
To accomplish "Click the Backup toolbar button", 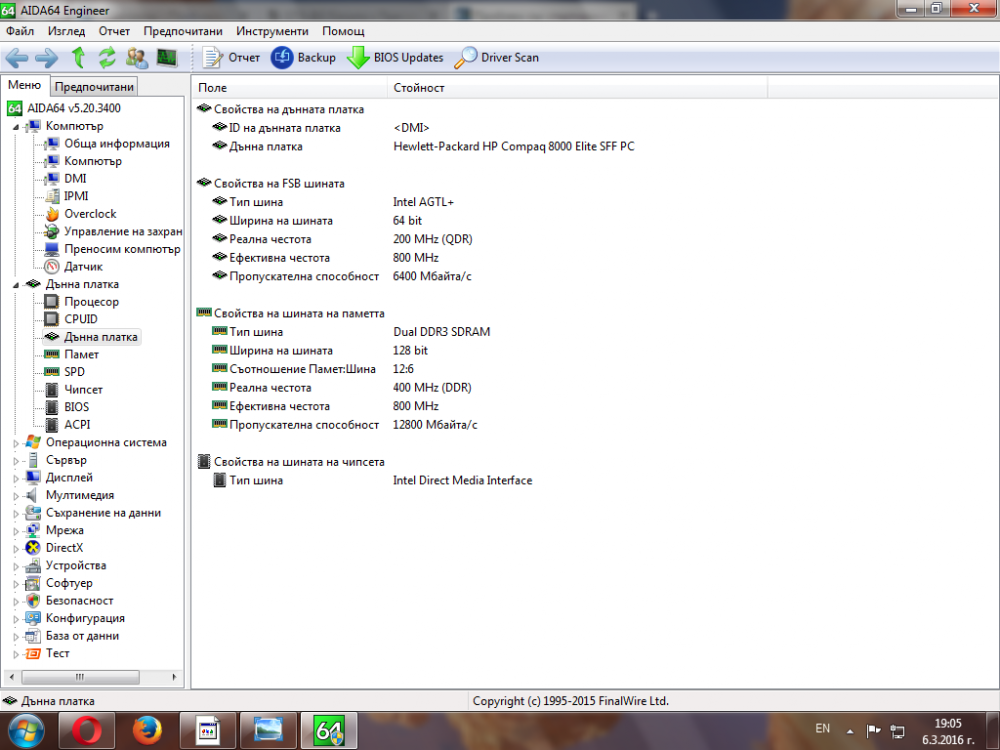I will tap(303, 58).
